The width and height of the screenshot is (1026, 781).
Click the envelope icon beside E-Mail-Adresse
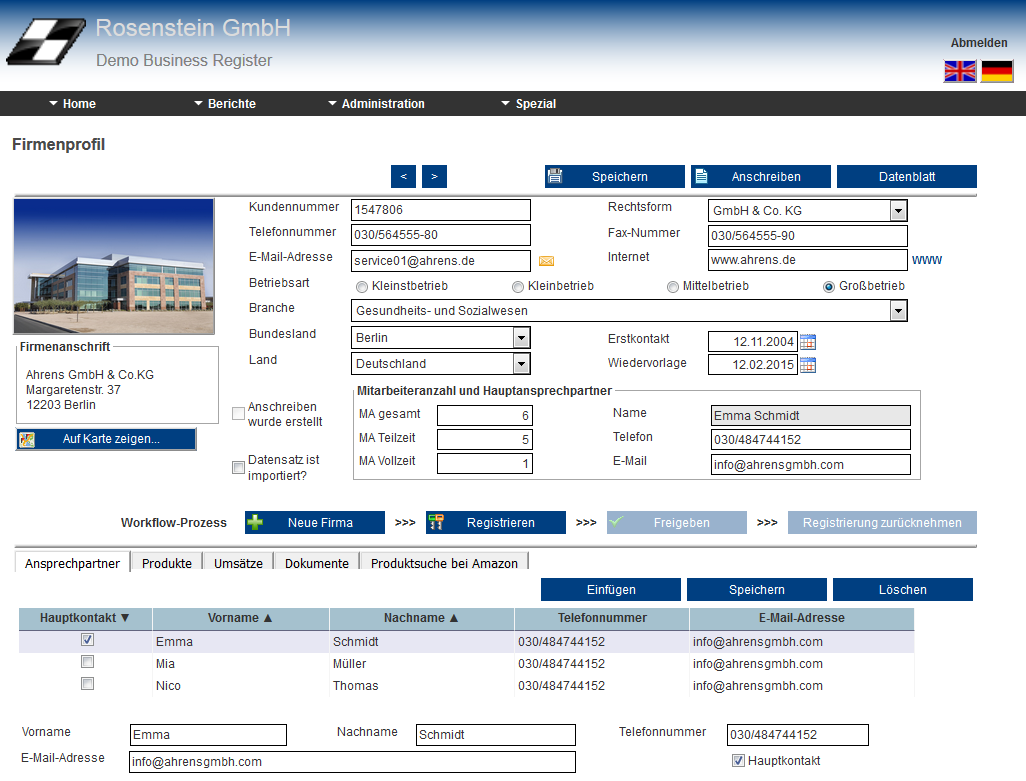pyautogui.click(x=546, y=261)
